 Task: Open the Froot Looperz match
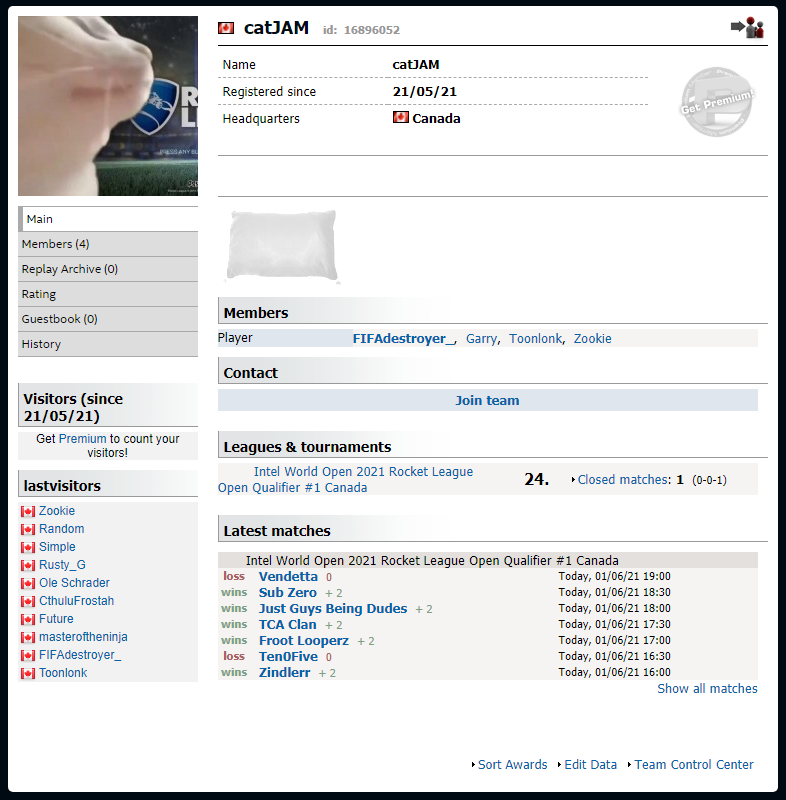(x=304, y=640)
